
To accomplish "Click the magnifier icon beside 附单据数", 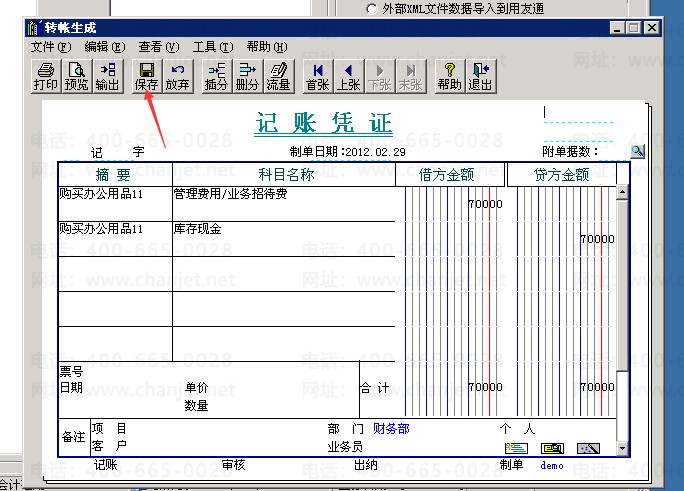I will (x=637, y=151).
